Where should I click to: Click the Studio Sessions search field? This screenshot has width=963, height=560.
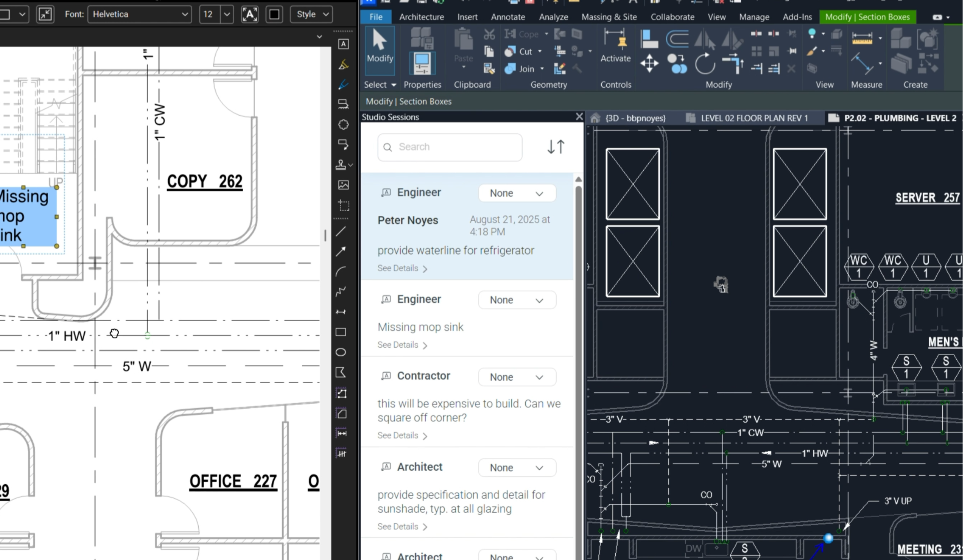coord(450,147)
